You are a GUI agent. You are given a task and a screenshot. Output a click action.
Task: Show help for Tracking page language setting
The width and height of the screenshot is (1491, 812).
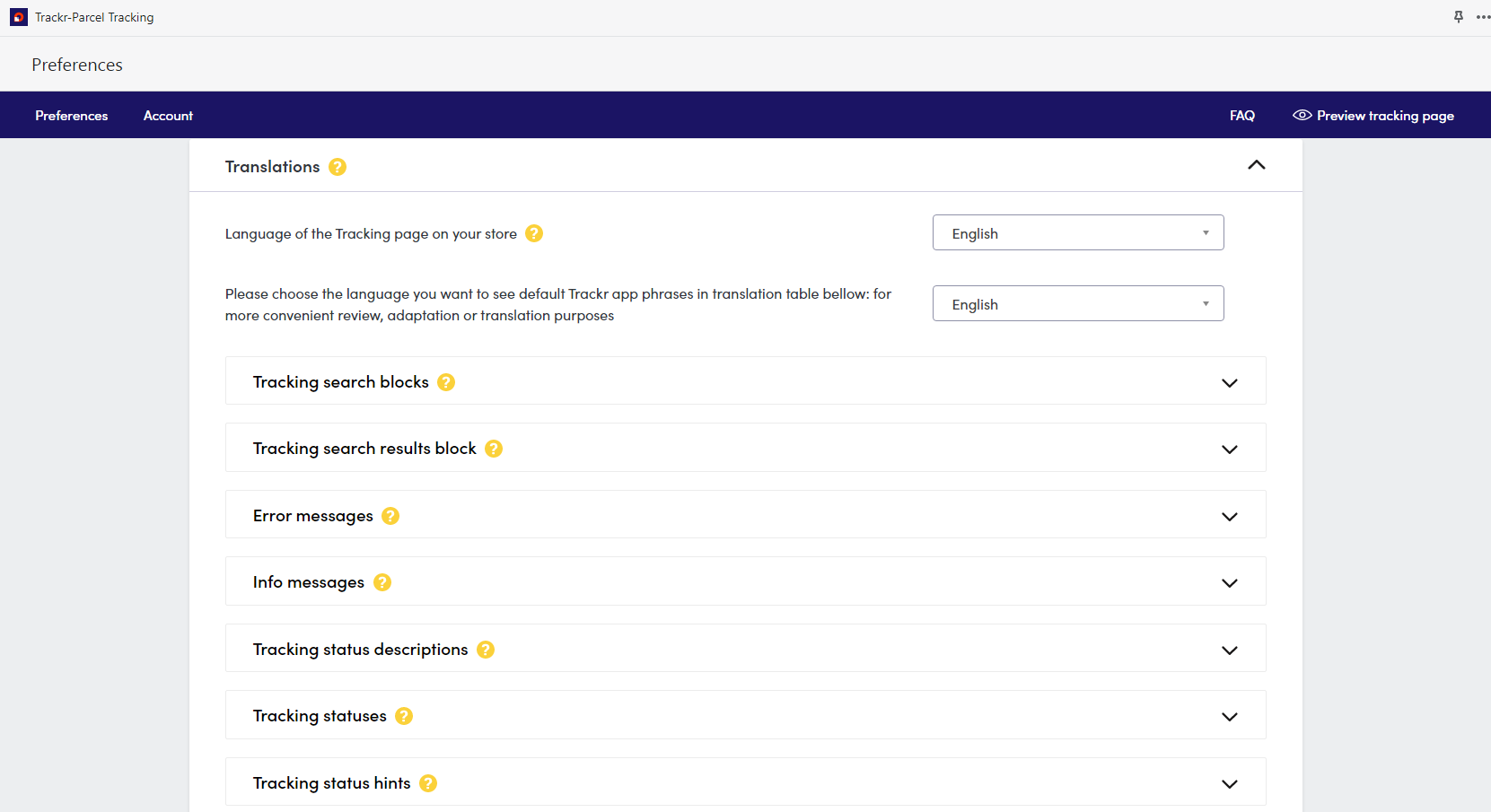pos(534,233)
